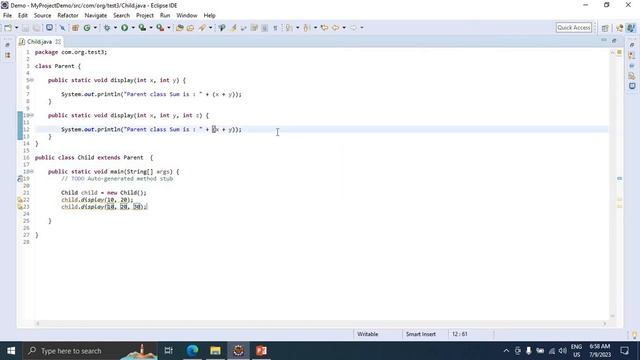The image size is (640, 360).
Task: Click the Save All toolbar icon
Action: 36,28
